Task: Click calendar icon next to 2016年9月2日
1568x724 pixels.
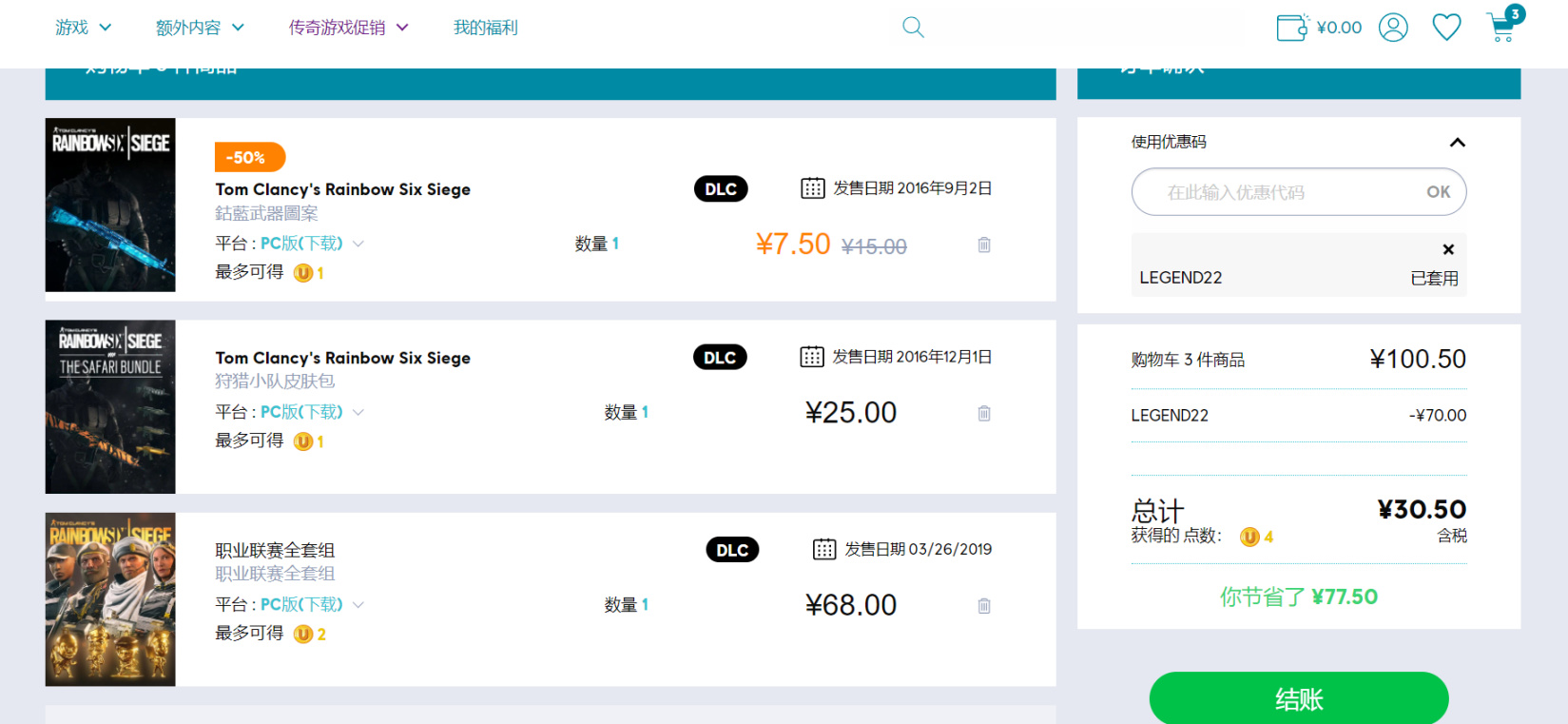Action: click(813, 188)
